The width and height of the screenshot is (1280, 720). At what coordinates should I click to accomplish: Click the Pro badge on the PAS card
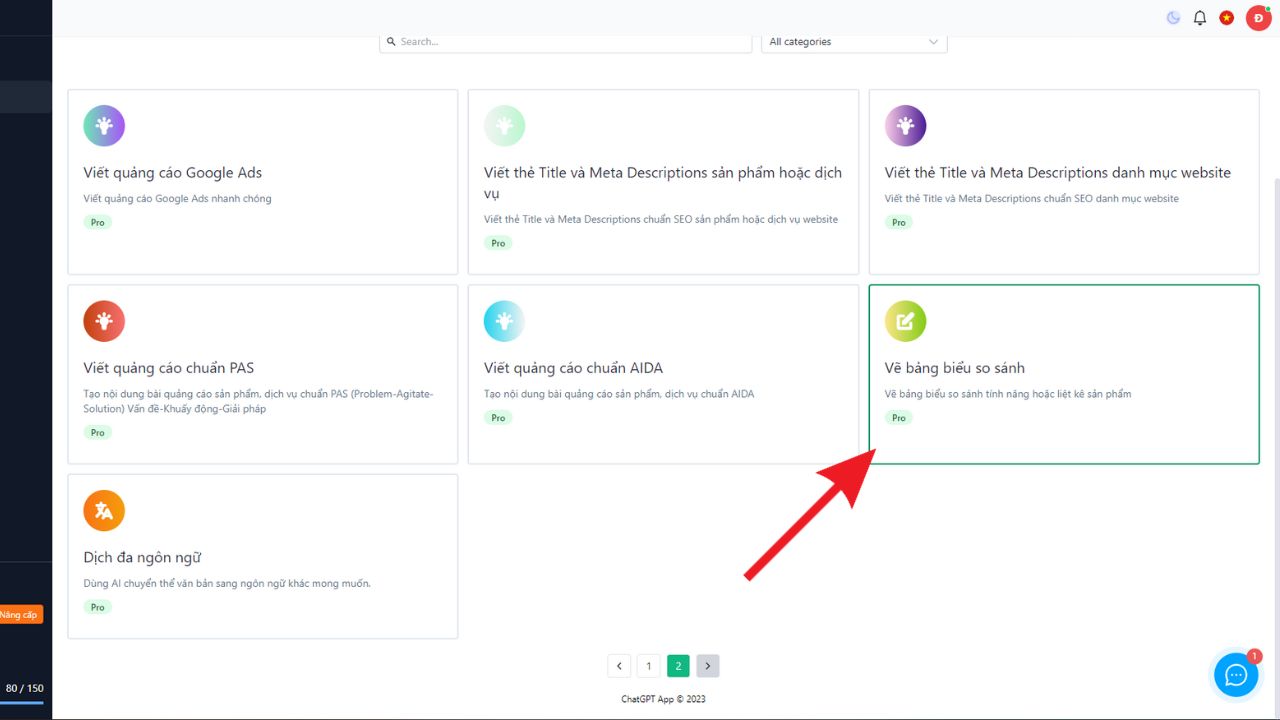point(98,433)
